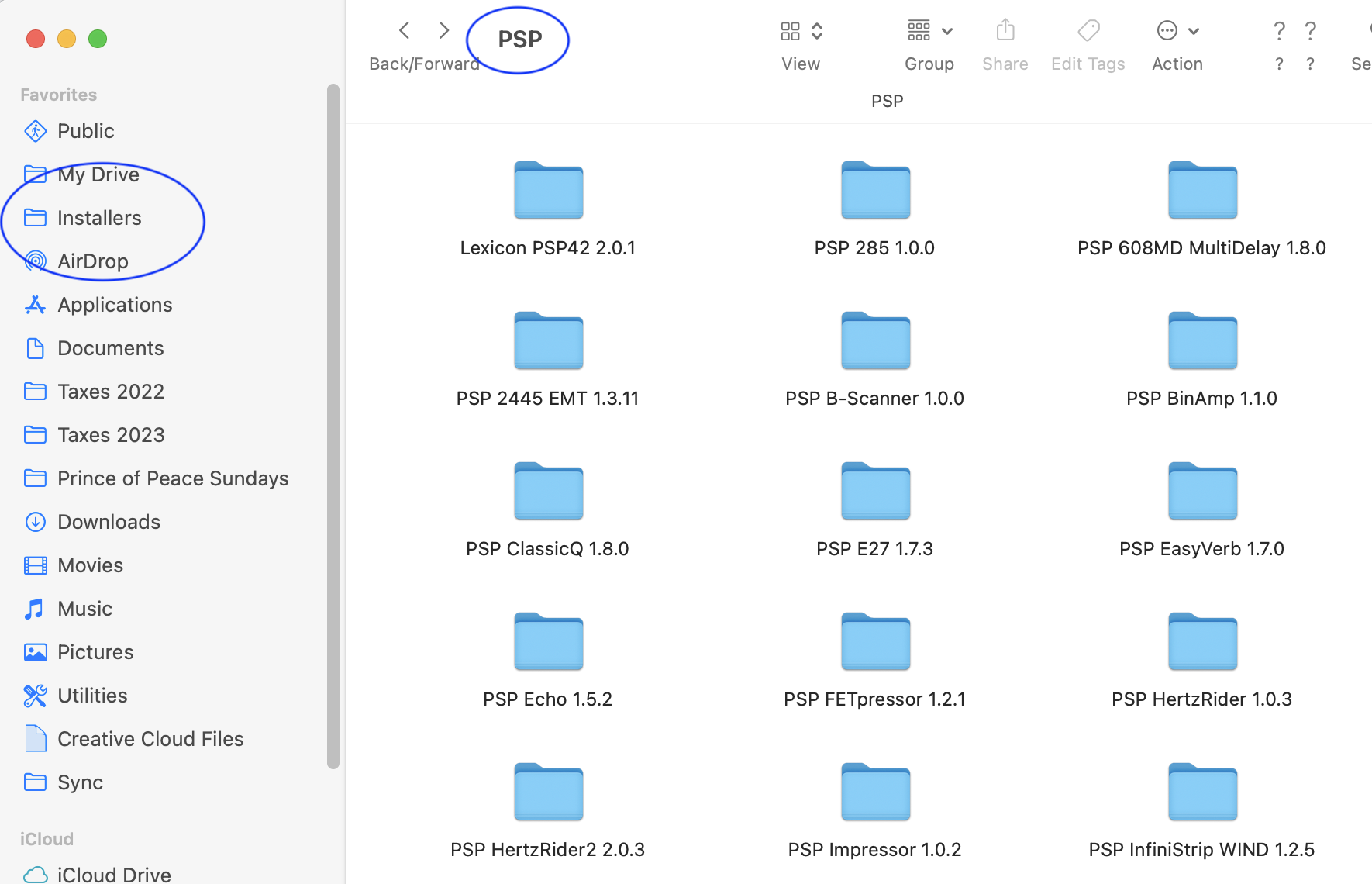Click the green zoom window button

98,39
